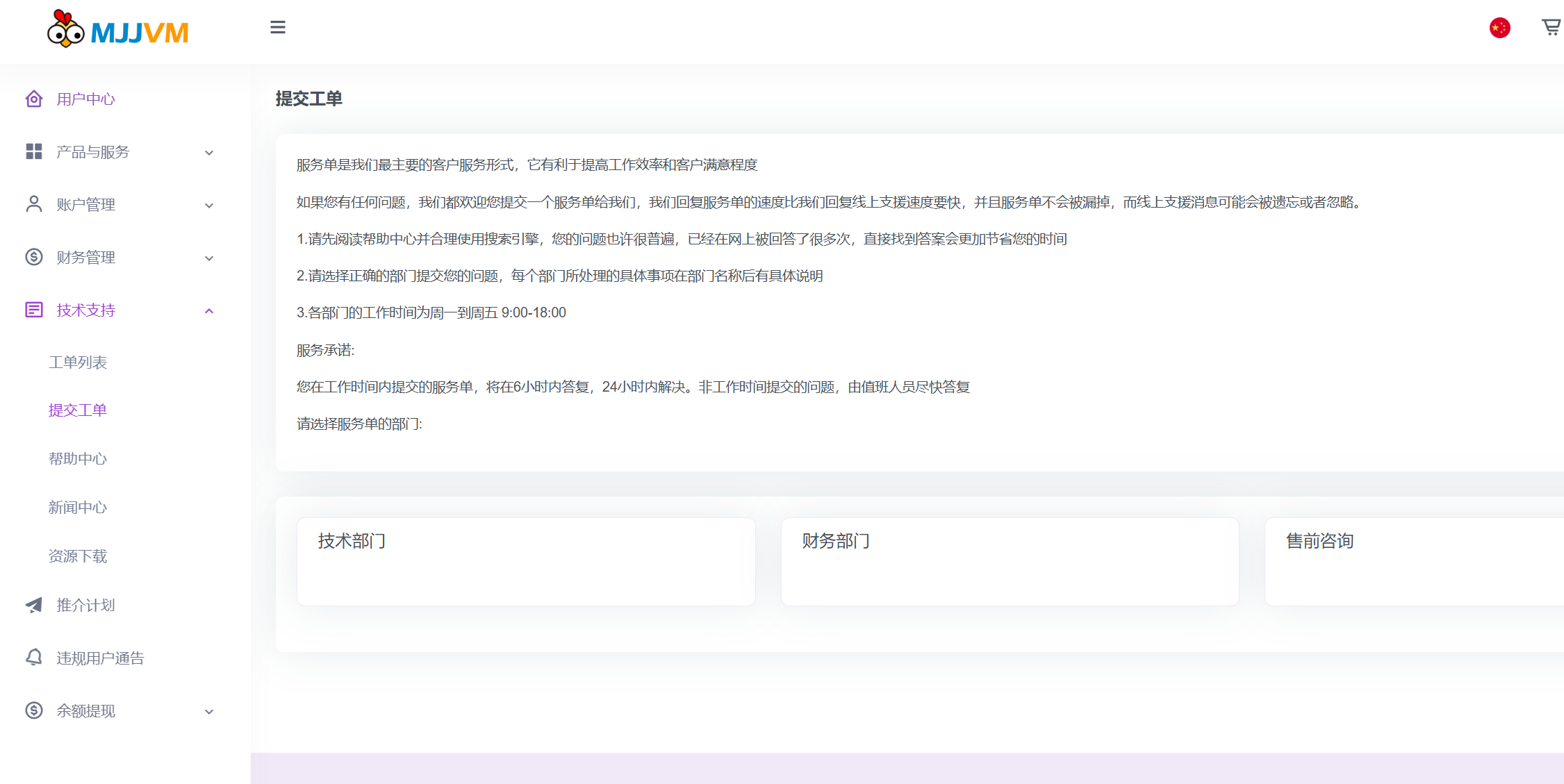Image resolution: width=1564 pixels, height=784 pixels.
Task: Collapse the 技术支持 chevron
Action: pos(209,311)
